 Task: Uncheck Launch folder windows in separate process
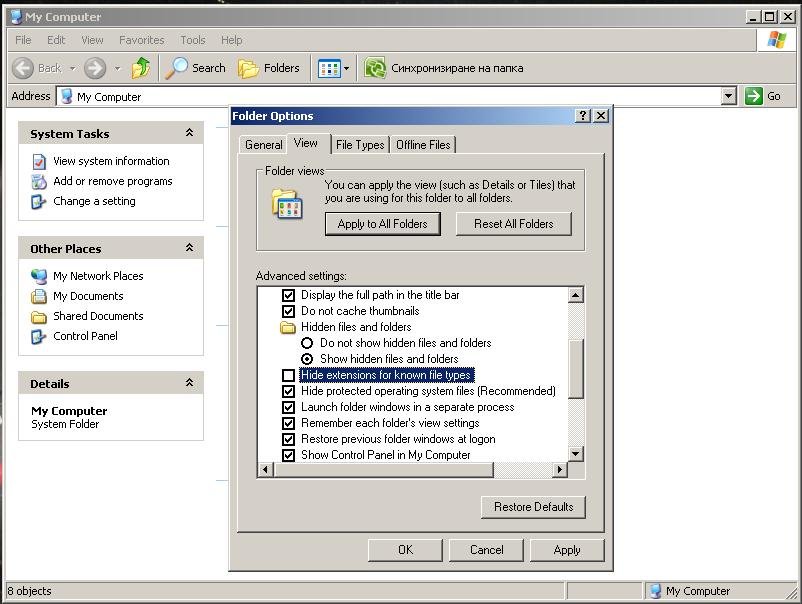[288, 407]
